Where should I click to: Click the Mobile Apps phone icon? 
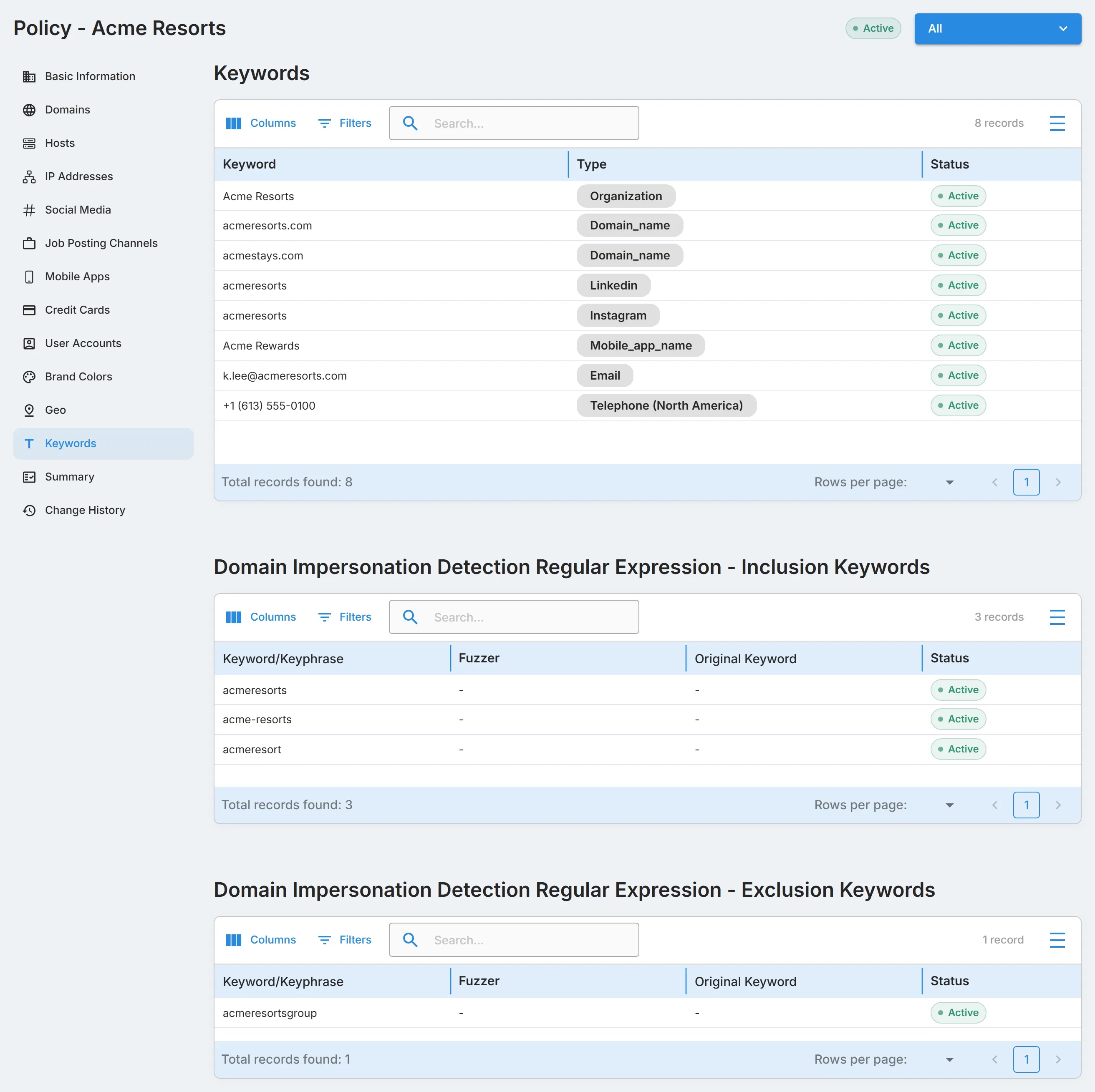(29, 277)
